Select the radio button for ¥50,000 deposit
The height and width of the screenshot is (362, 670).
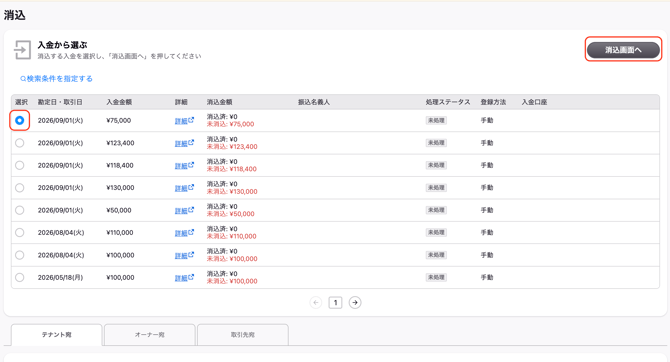[x=20, y=210]
